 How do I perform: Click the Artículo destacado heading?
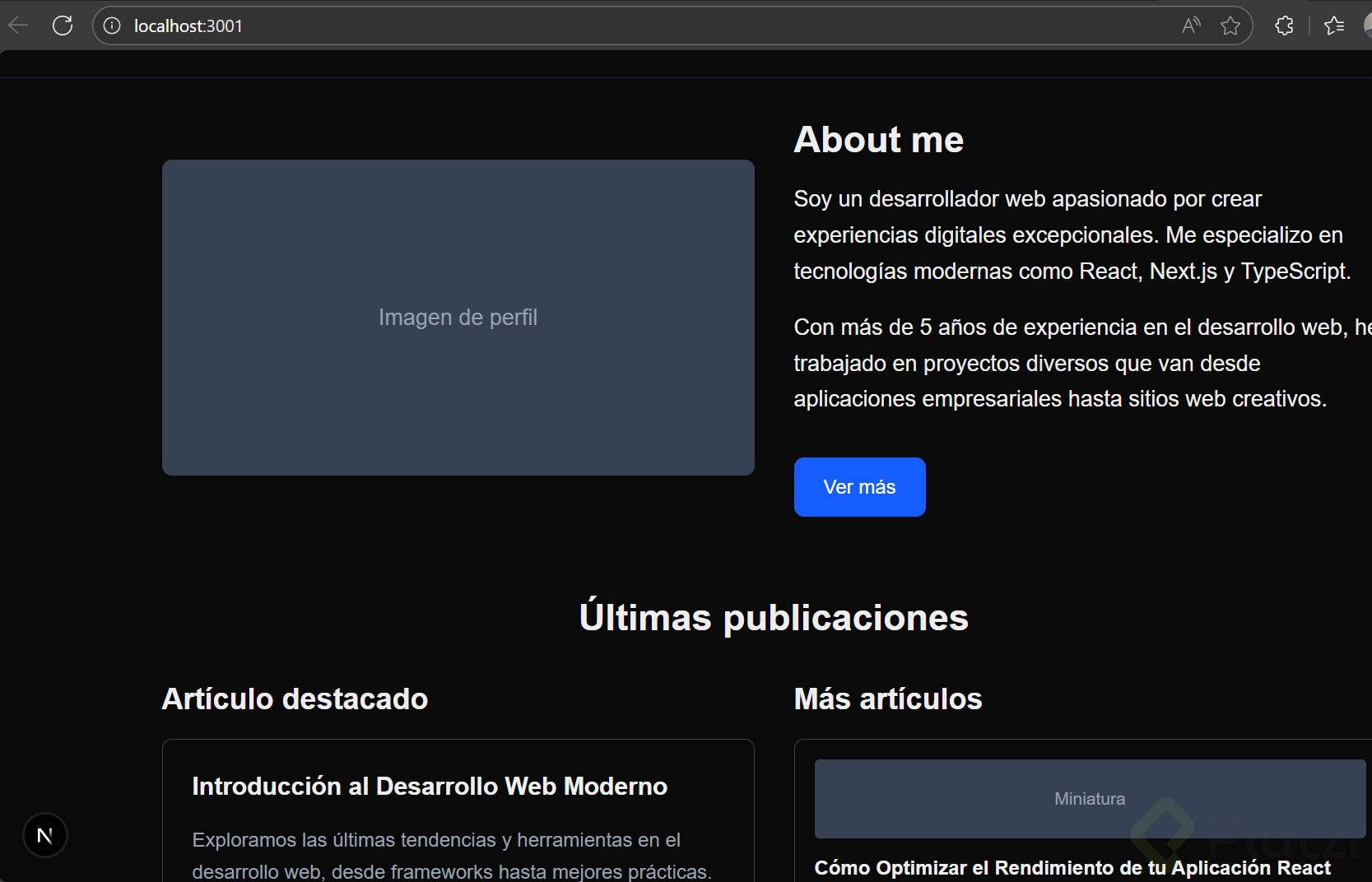click(295, 699)
